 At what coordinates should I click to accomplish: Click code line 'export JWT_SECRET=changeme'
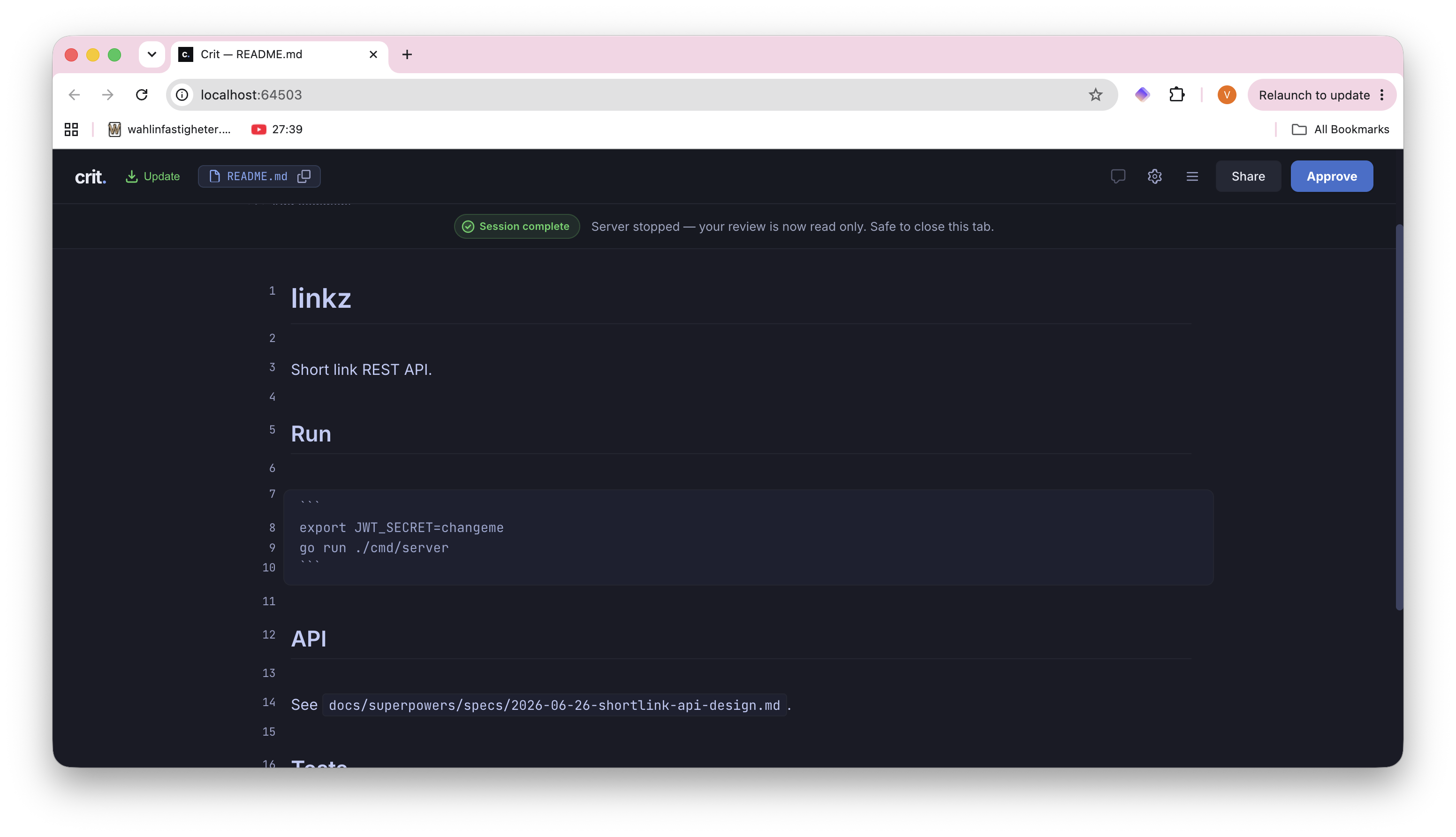point(401,528)
